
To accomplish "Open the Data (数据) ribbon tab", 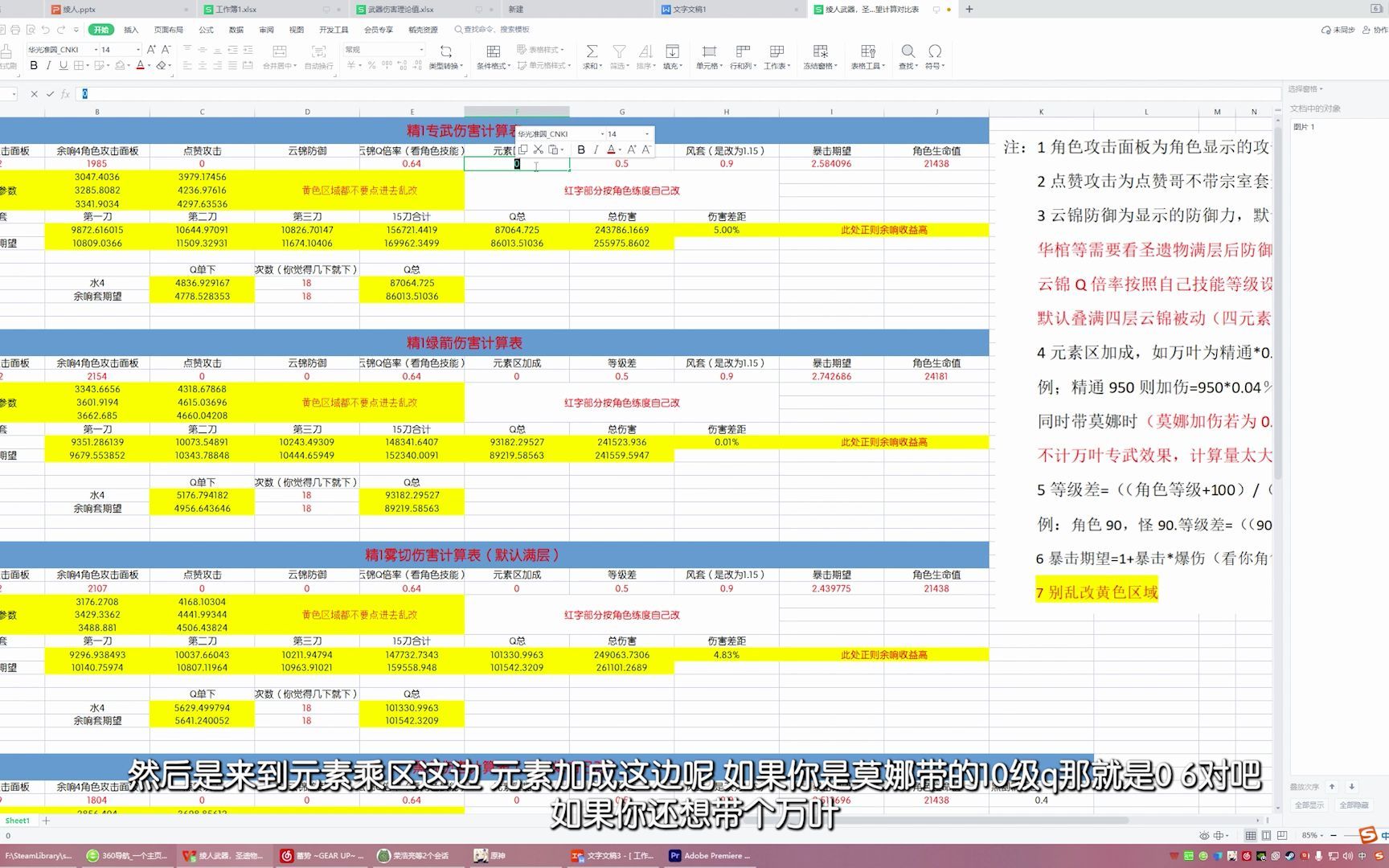I will click(x=236, y=30).
